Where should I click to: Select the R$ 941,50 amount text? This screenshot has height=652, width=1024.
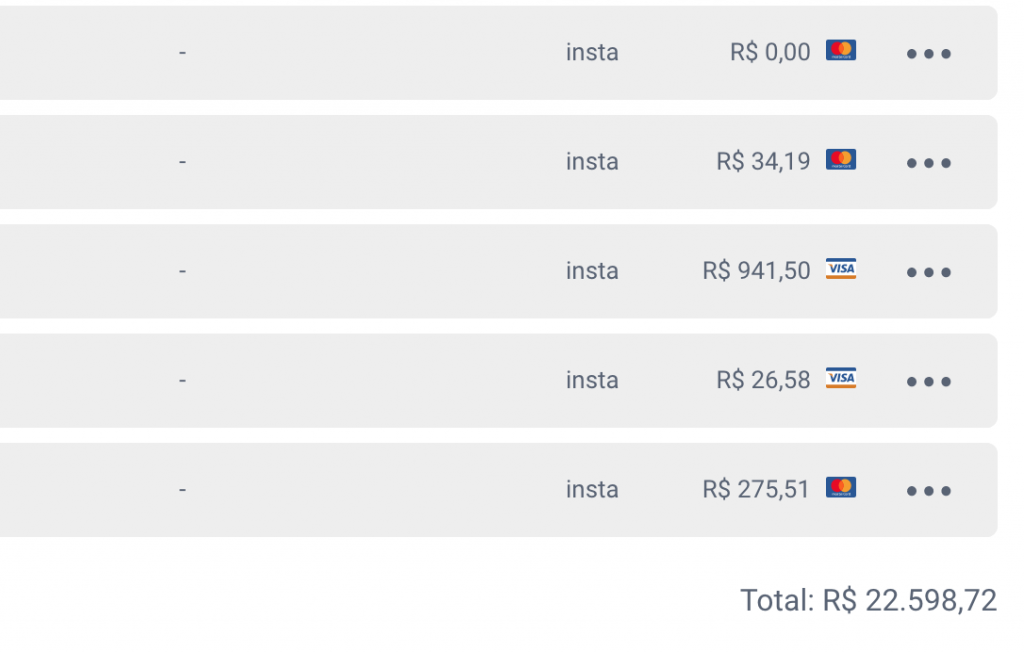coord(756,270)
